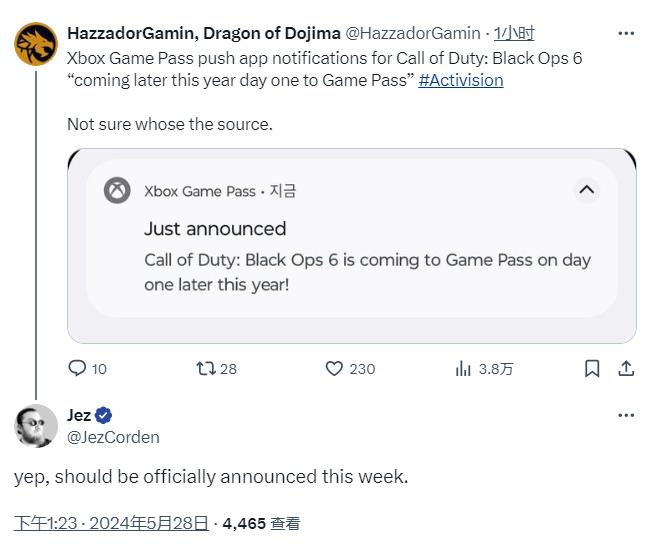Viewport: 652px width, 548px height.
Task: Open the @HazzadorGamin handle
Action: [412, 33]
